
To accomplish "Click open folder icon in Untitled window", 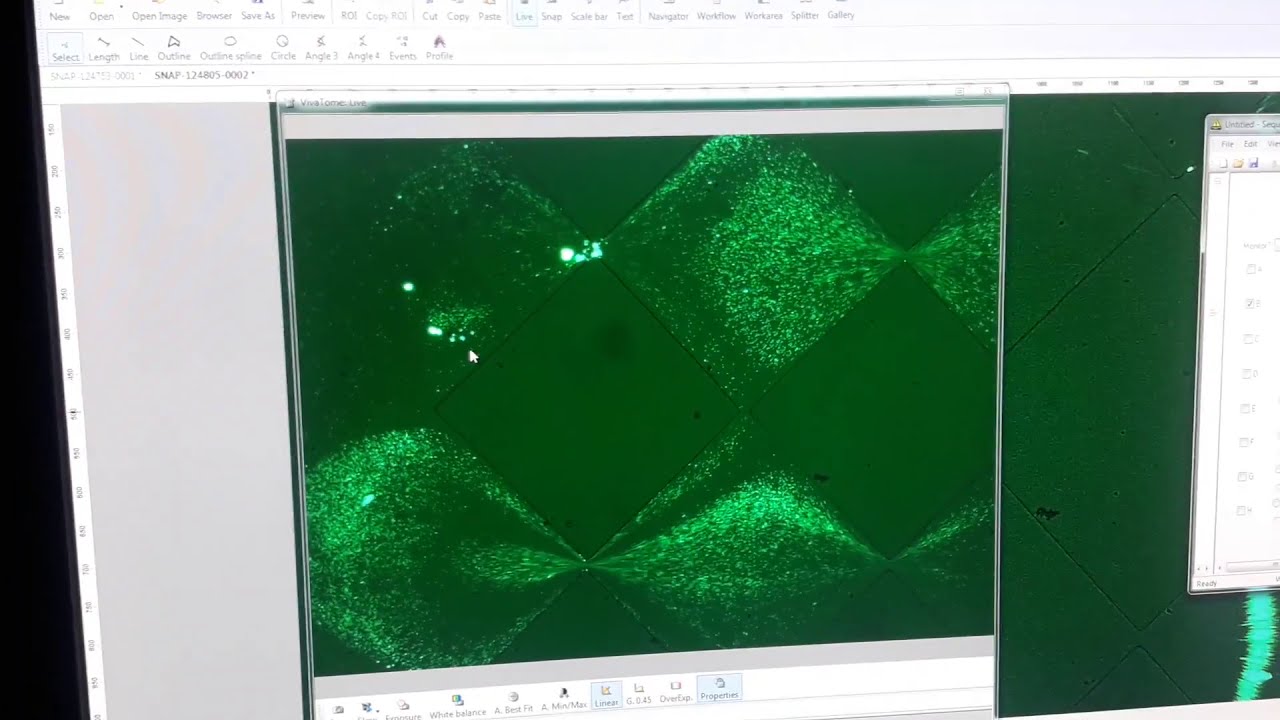I will (1238, 163).
